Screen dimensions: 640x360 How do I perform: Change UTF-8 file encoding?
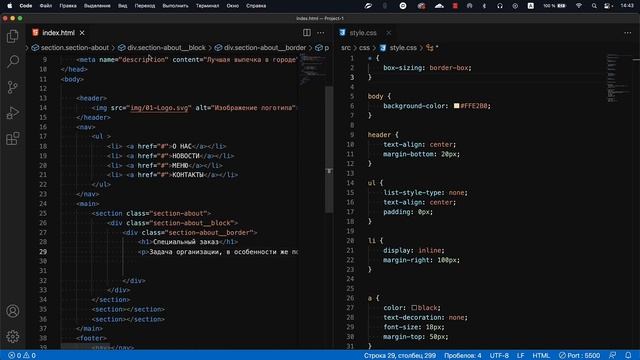[x=499, y=356]
